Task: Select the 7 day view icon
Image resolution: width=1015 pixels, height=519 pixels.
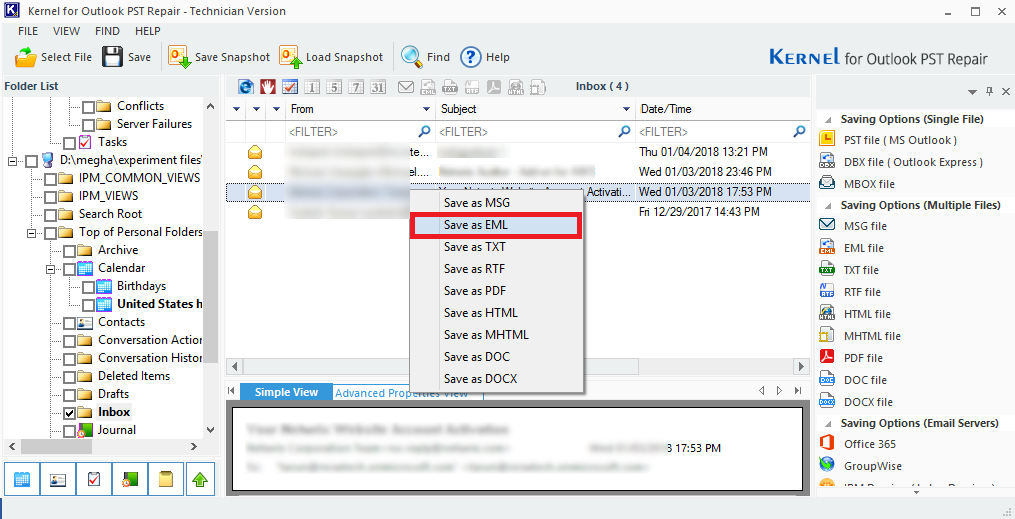Action: click(x=356, y=87)
